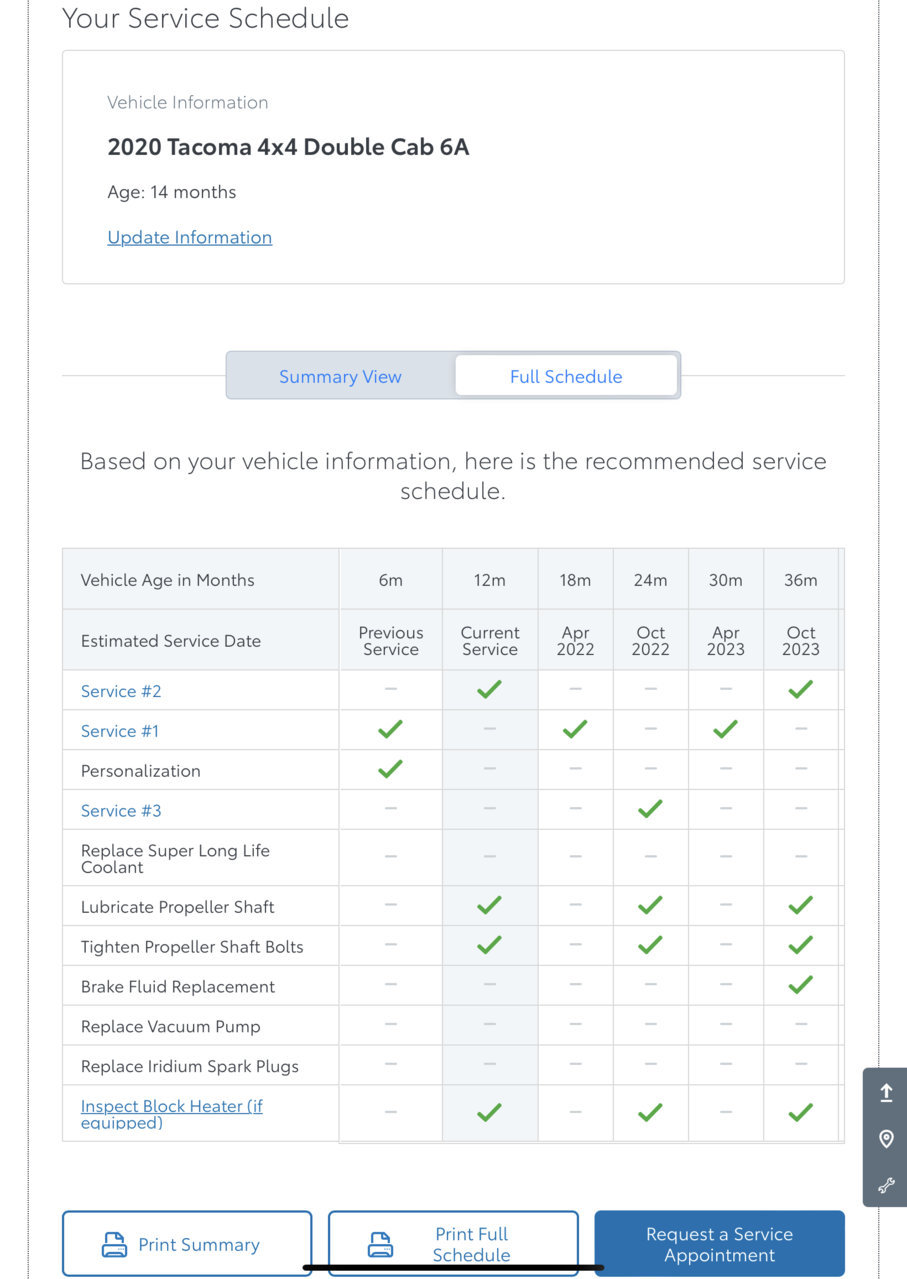Tap Service #1 checkmark under 6m
The image size is (907, 1279).
pyautogui.click(x=390, y=729)
